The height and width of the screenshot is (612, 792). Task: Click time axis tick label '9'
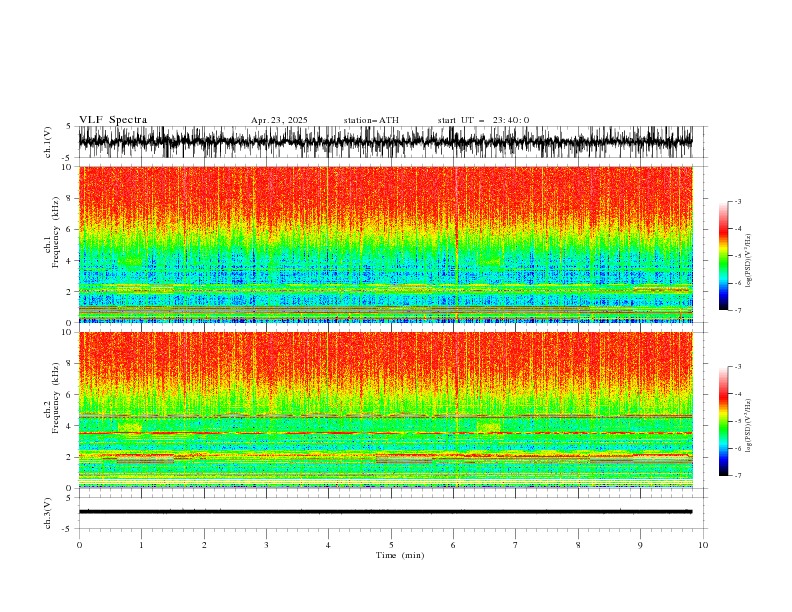640,545
